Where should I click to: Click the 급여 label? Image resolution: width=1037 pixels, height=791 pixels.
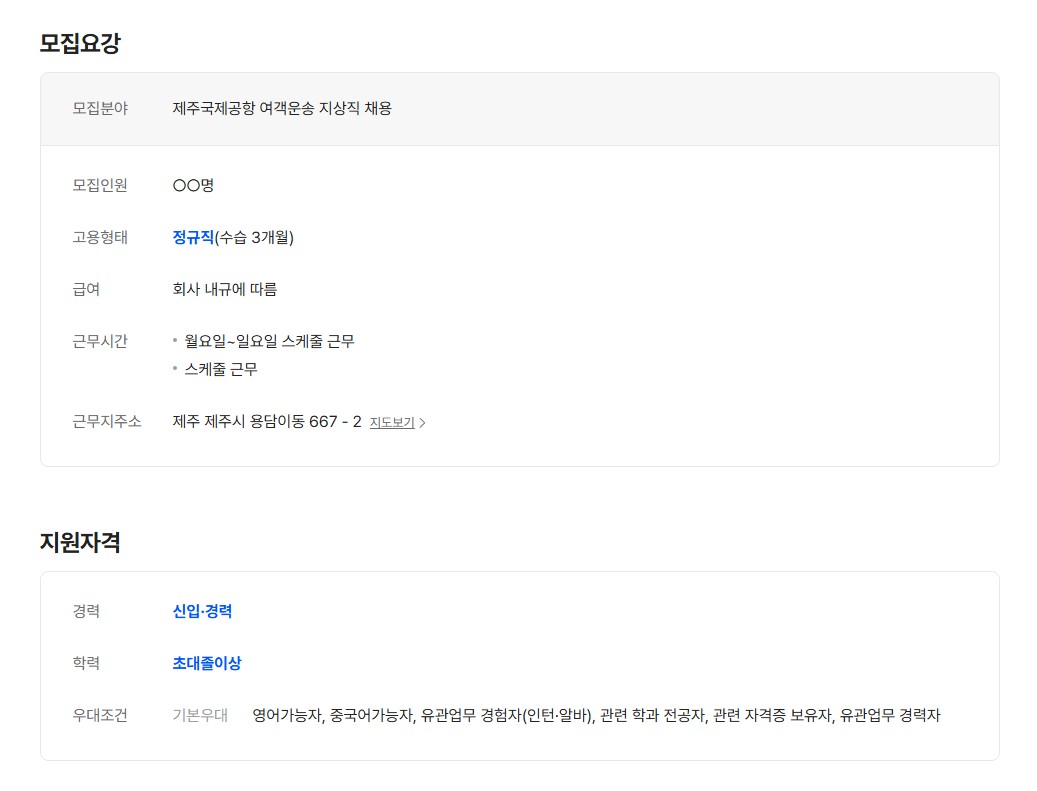[86, 289]
